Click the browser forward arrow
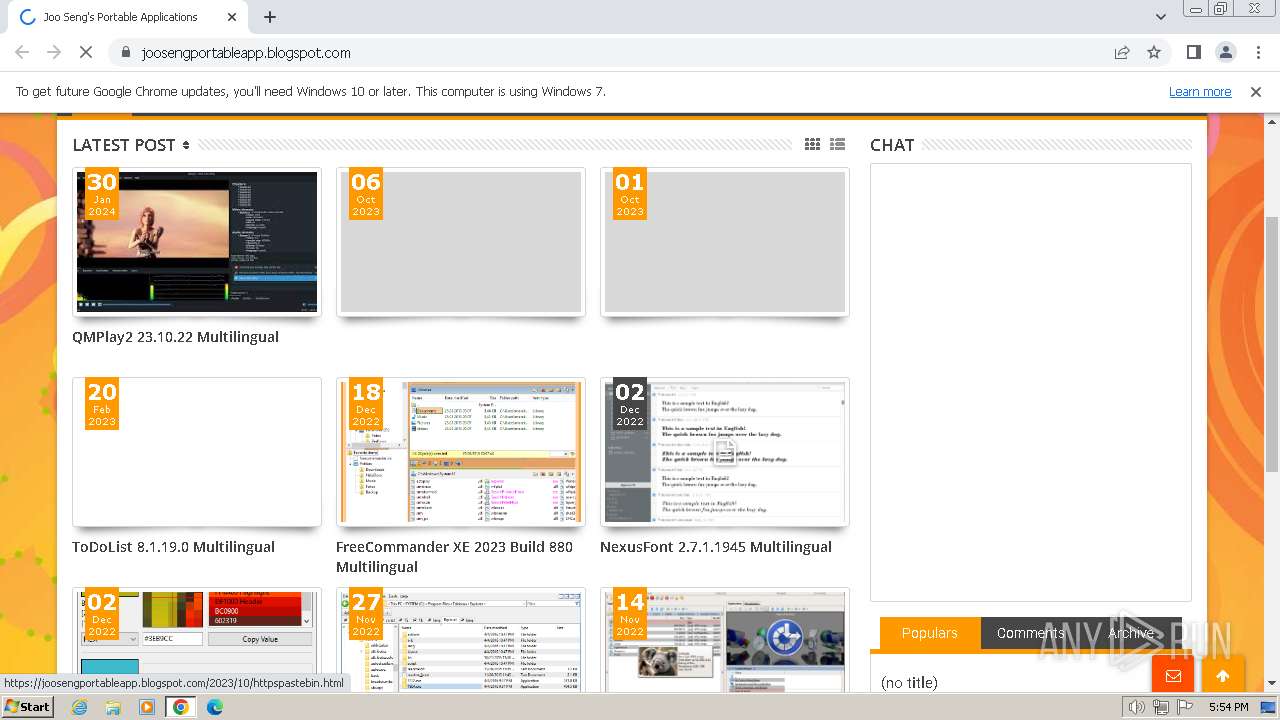The width and height of the screenshot is (1280, 720). pos(54,53)
